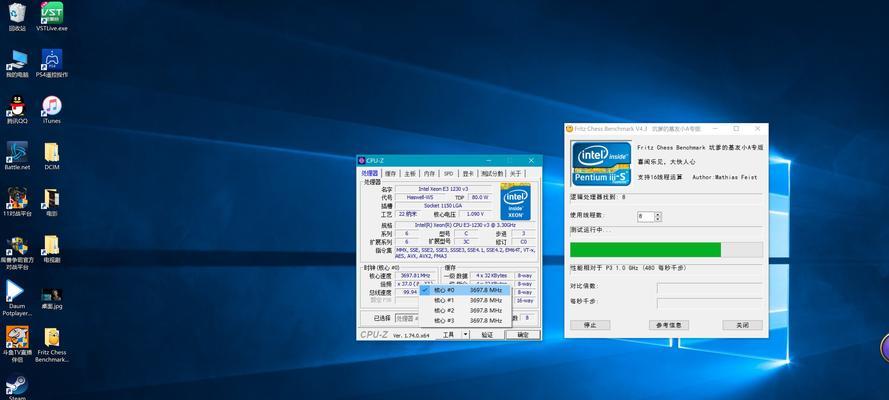Increase thread count with the stepper up arrow
The image size is (889, 400).
[658, 214]
